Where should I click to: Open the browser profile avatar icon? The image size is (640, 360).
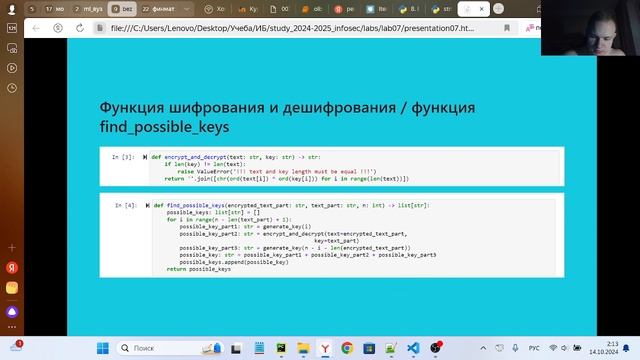tap(11, 9)
